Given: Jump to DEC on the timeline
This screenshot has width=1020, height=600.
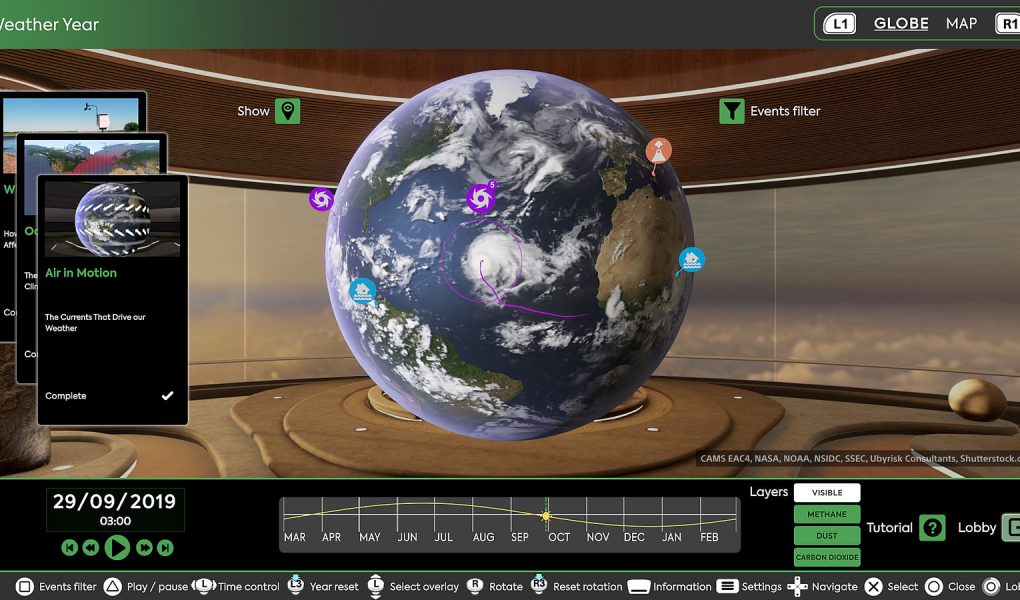Looking at the screenshot, I should click(x=634, y=537).
